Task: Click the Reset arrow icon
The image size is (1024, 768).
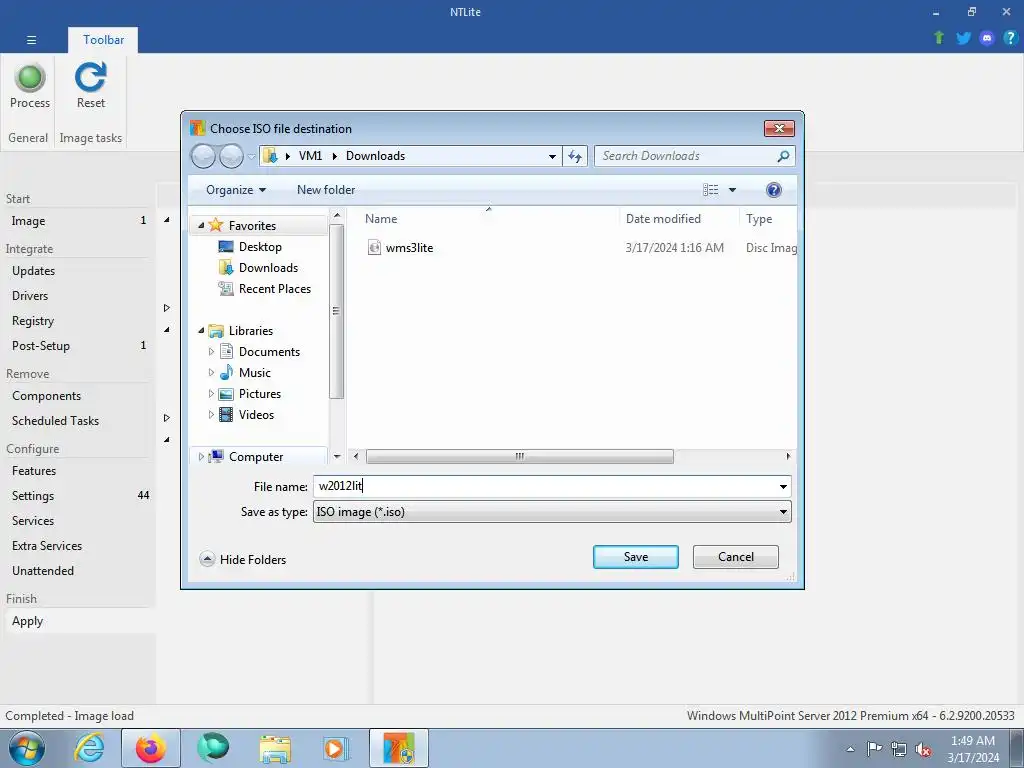Action: [90, 77]
